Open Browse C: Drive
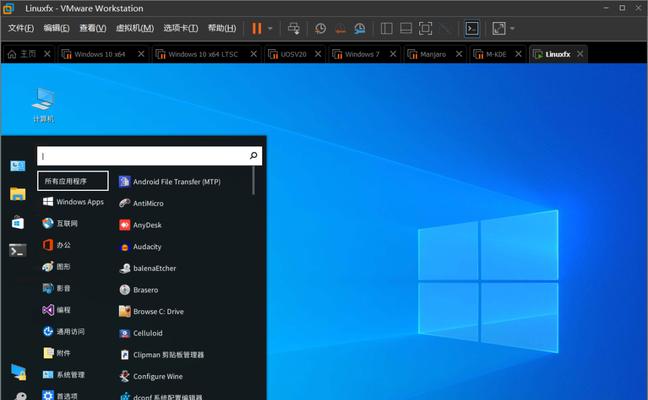This screenshot has width=648, height=400. click(151, 311)
